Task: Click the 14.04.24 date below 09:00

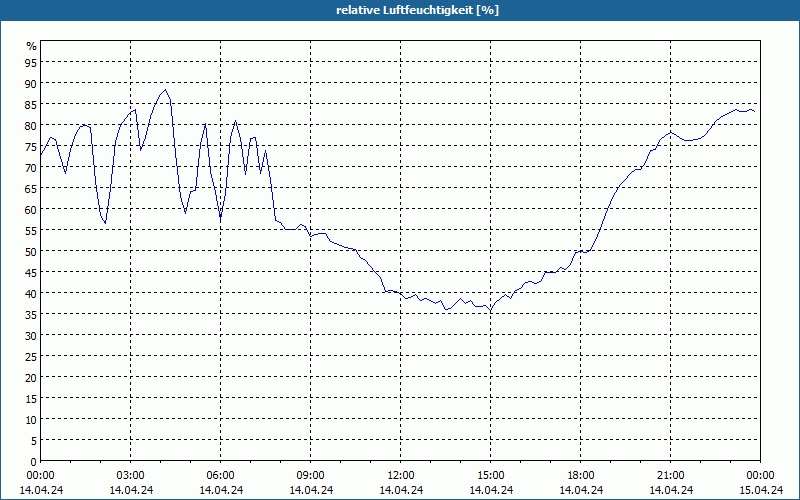Action: point(311,490)
